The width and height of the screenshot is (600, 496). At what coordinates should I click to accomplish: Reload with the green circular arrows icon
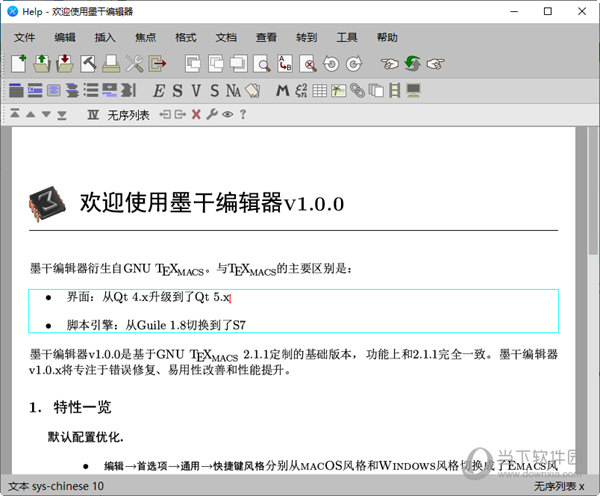(x=412, y=64)
